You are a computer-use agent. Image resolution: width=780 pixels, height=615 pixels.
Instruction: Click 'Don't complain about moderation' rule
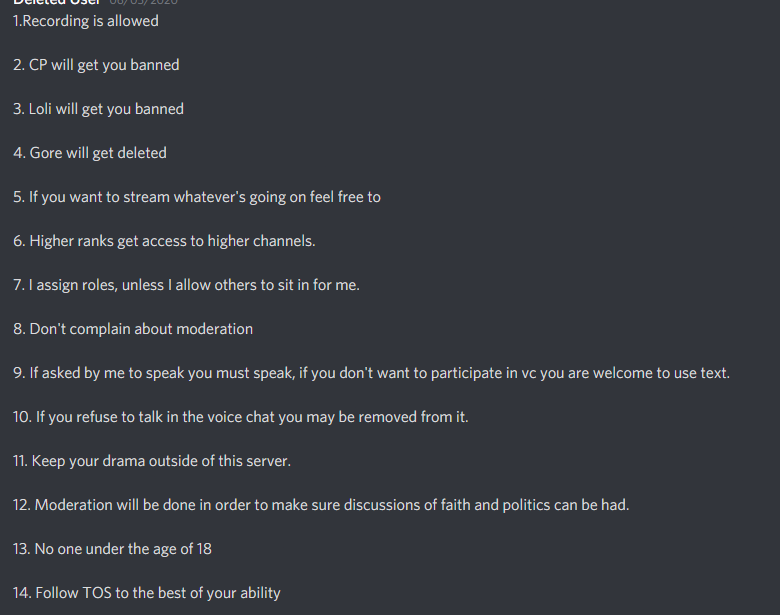point(133,329)
